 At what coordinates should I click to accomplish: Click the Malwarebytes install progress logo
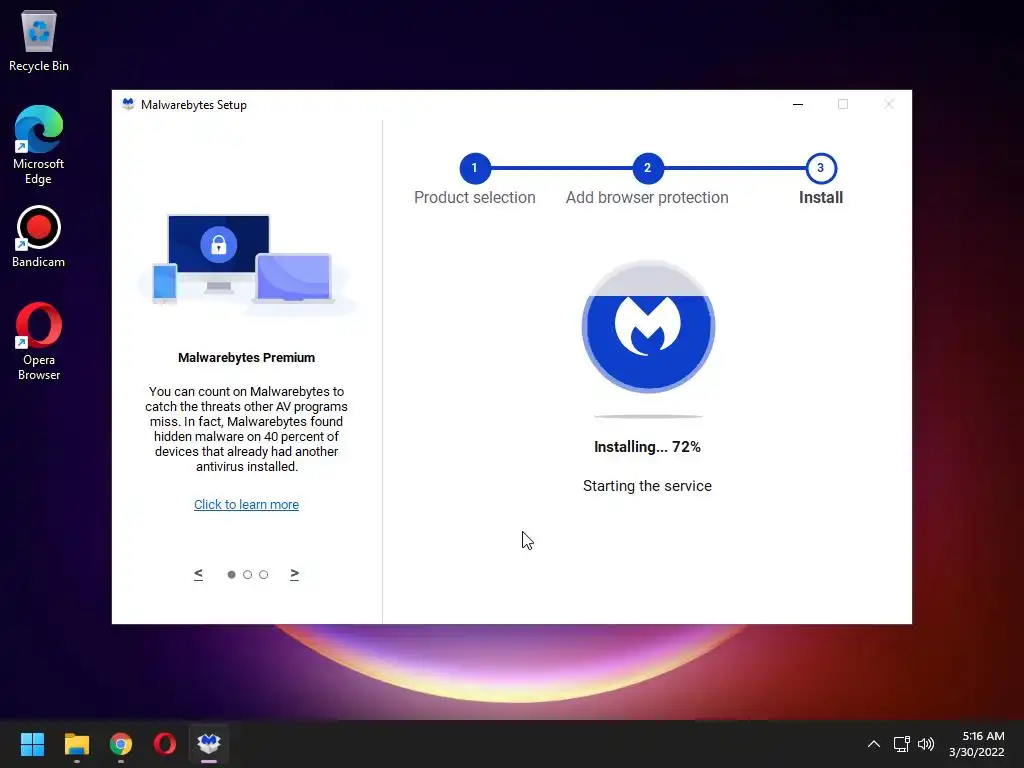coord(648,327)
